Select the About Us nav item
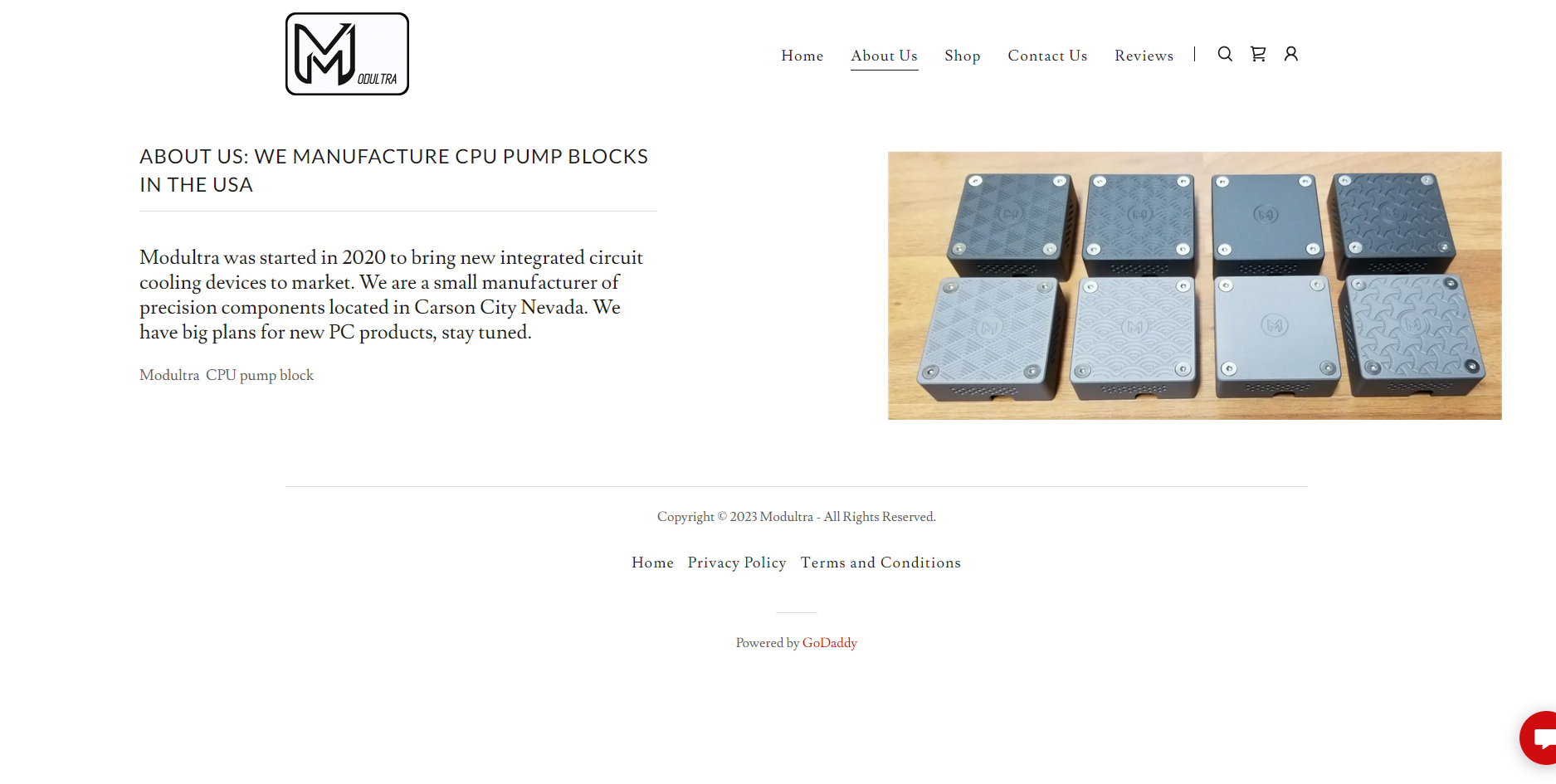 (x=884, y=56)
